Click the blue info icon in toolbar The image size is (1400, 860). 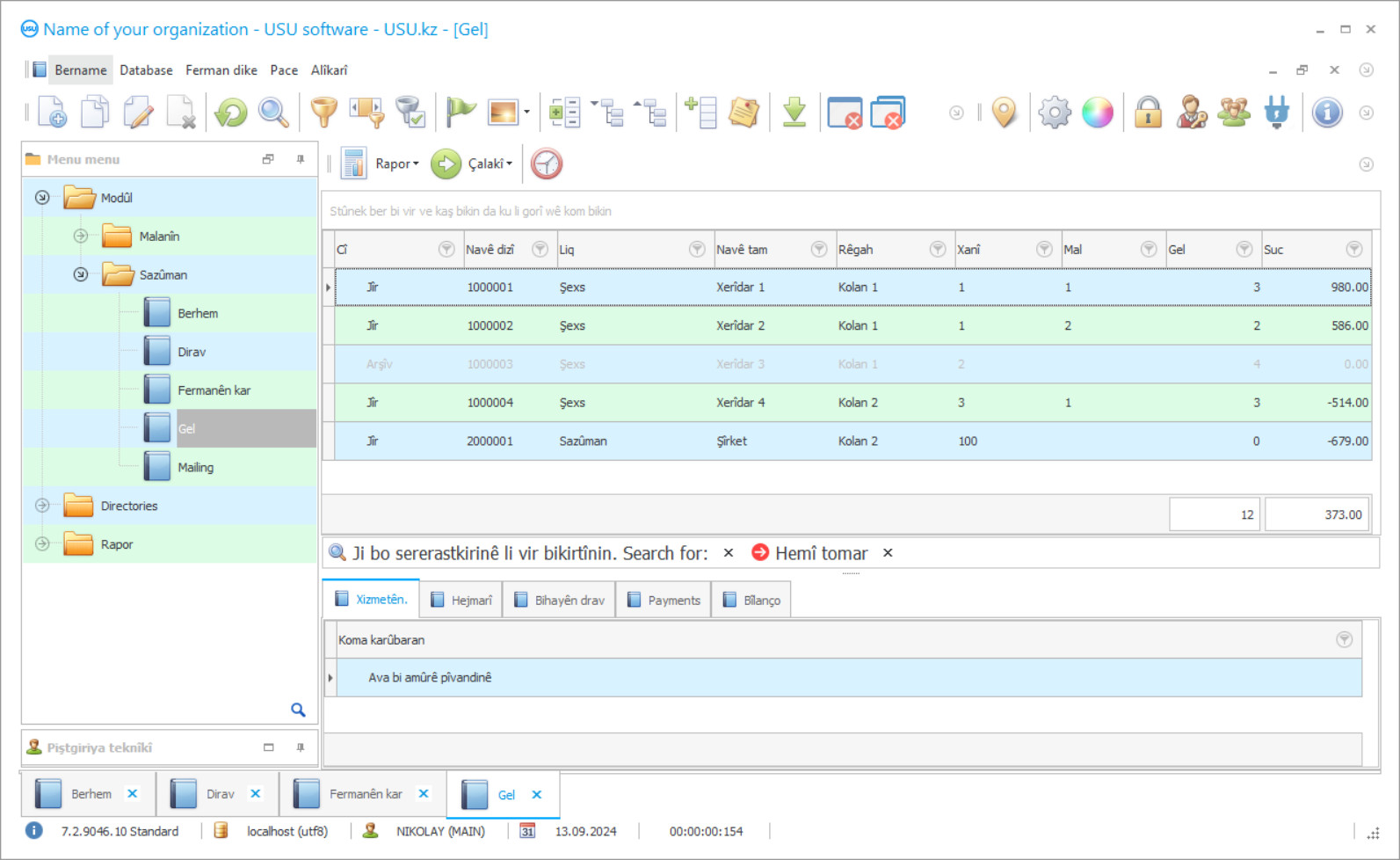[x=1326, y=113]
